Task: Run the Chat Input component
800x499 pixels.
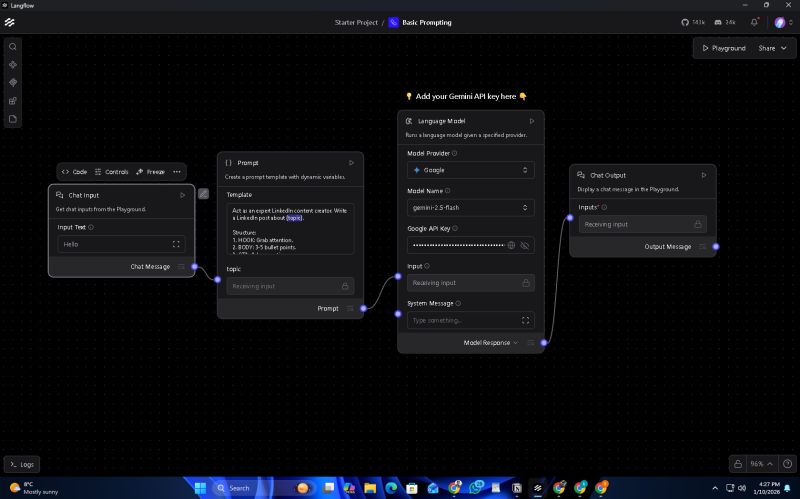Action: click(x=183, y=195)
